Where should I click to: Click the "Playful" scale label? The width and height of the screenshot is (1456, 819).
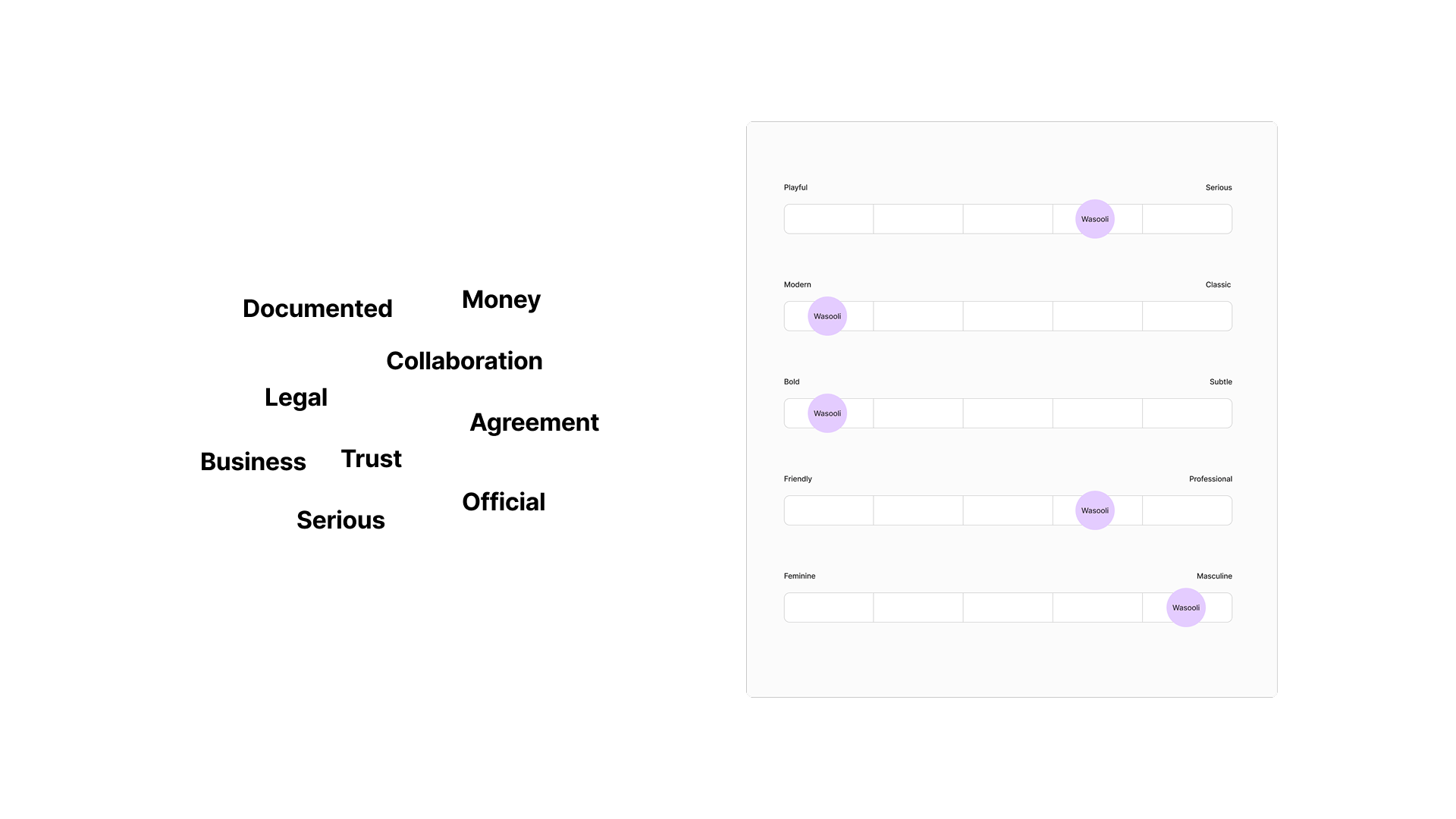point(795,187)
